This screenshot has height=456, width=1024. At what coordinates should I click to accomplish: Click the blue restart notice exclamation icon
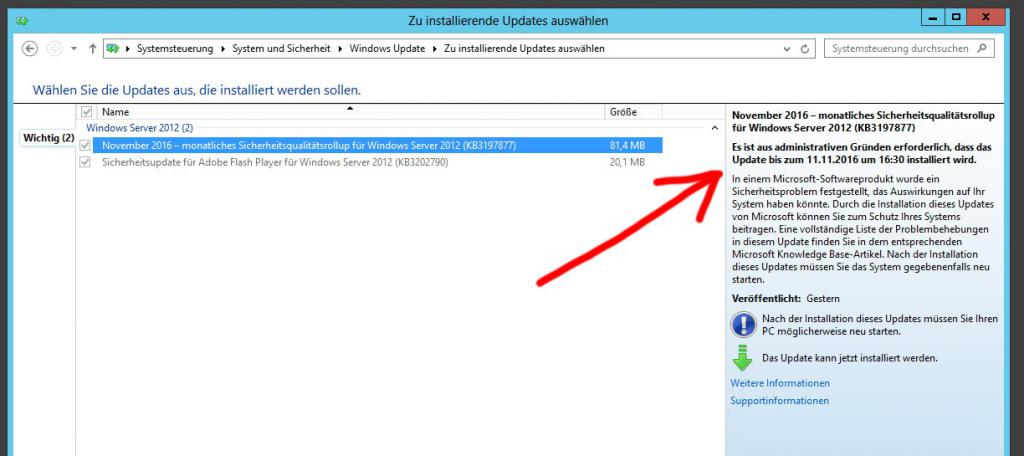pos(743,325)
